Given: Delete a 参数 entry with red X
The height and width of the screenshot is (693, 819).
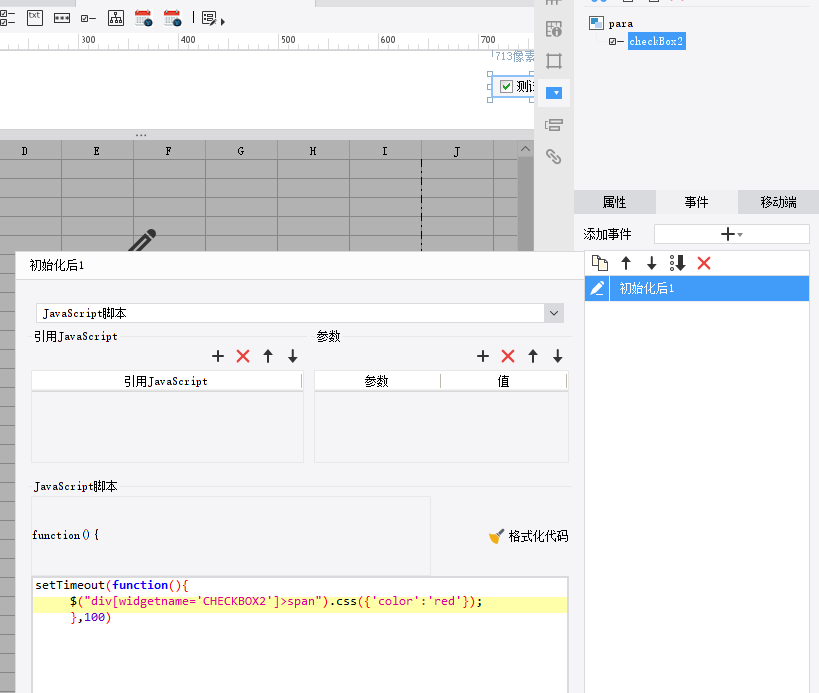Looking at the screenshot, I should tap(508, 356).
